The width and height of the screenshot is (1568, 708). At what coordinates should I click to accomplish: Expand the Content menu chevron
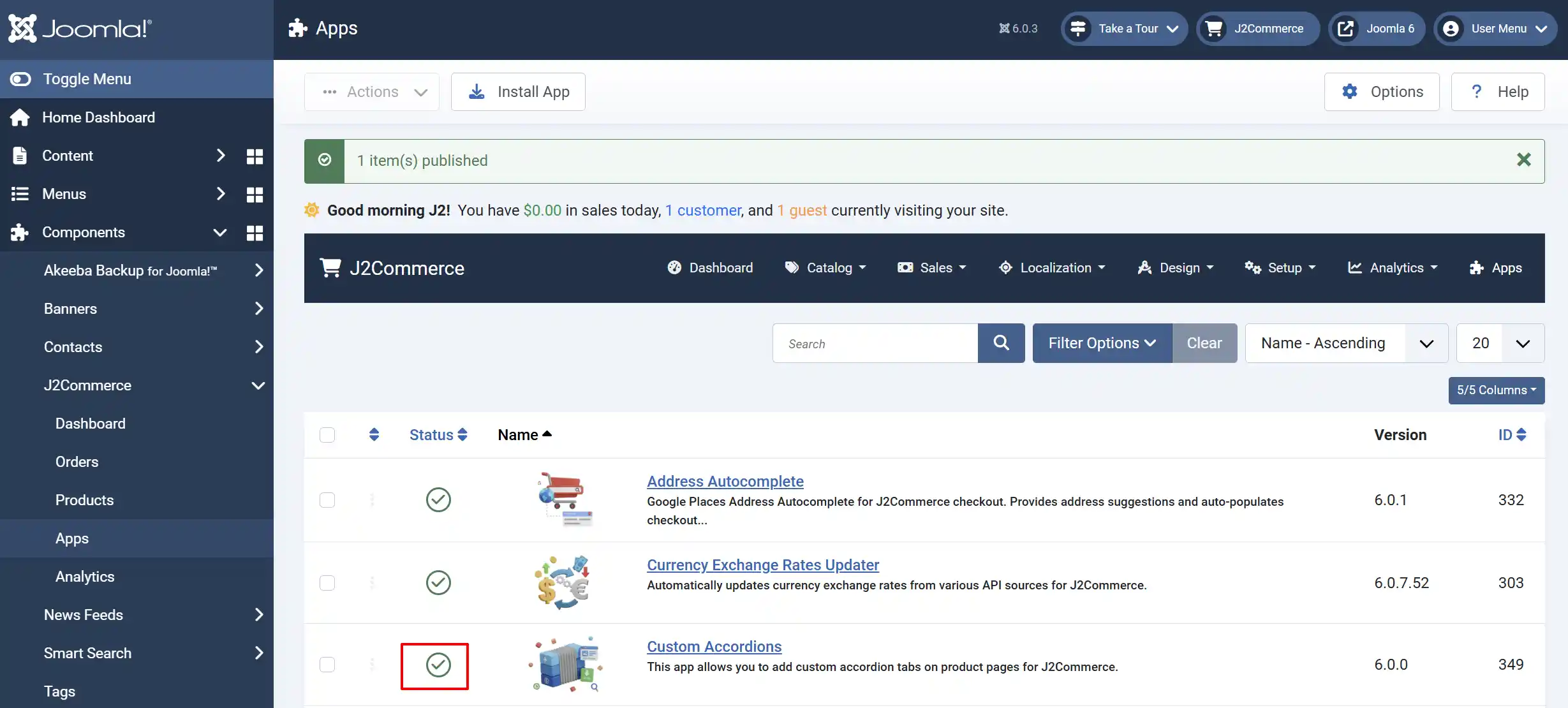pyautogui.click(x=221, y=156)
